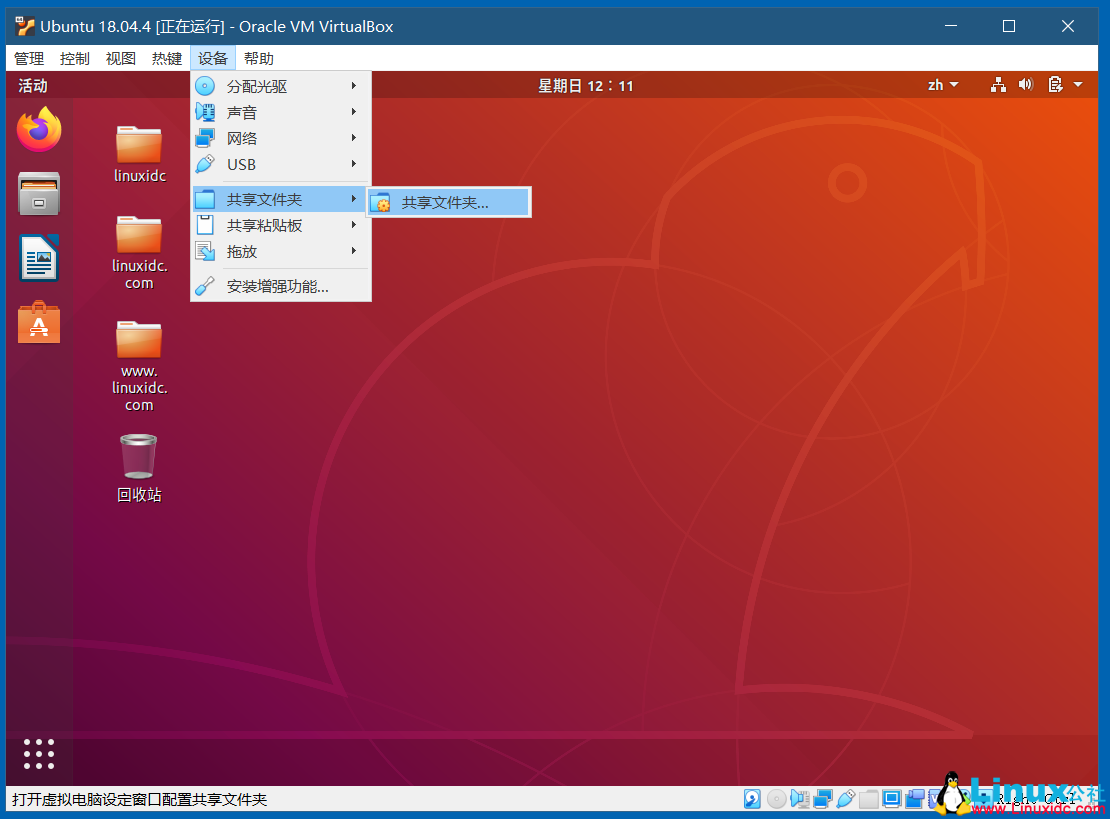This screenshot has width=1110, height=819.
Task: Click the audio status icon in status bar
Action: pyautogui.click(x=800, y=798)
